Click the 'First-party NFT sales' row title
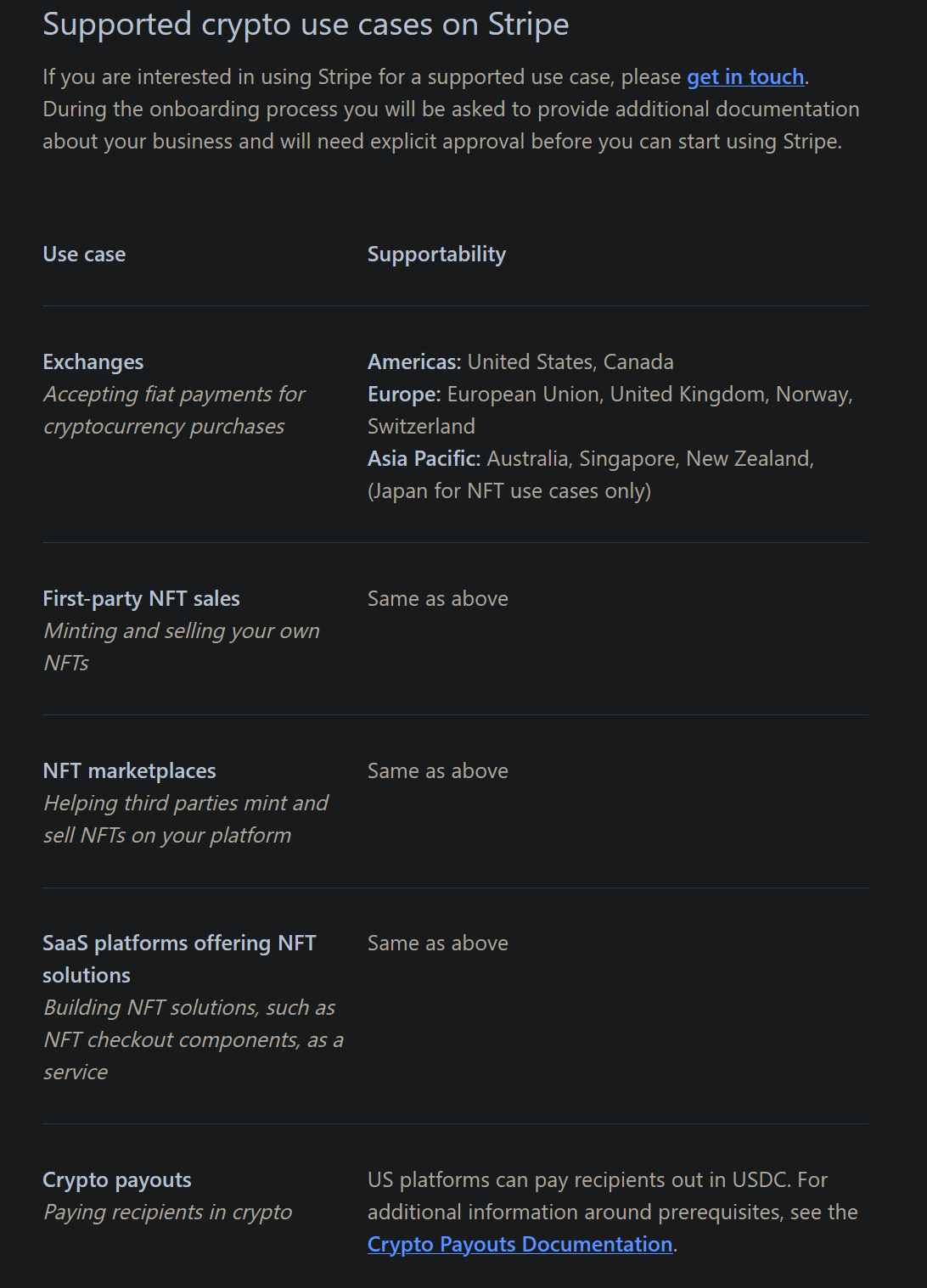This screenshot has height=1288, width=927. click(141, 599)
